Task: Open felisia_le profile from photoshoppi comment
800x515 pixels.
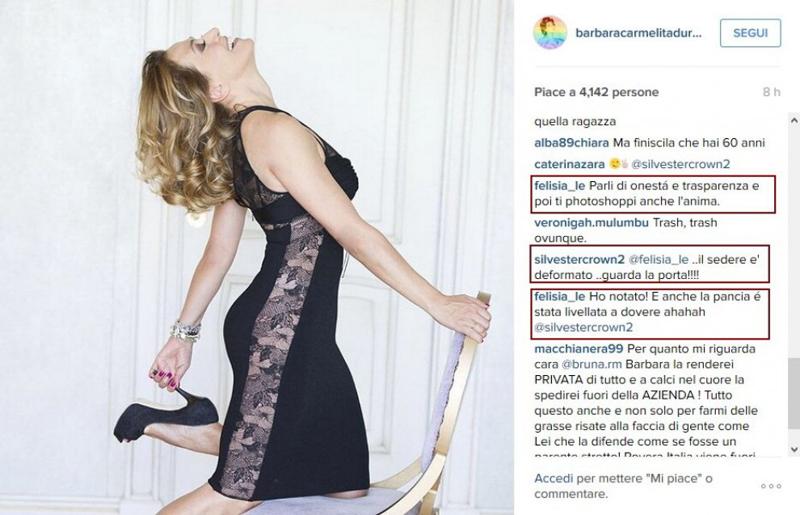Action: [x=560, y=186]
